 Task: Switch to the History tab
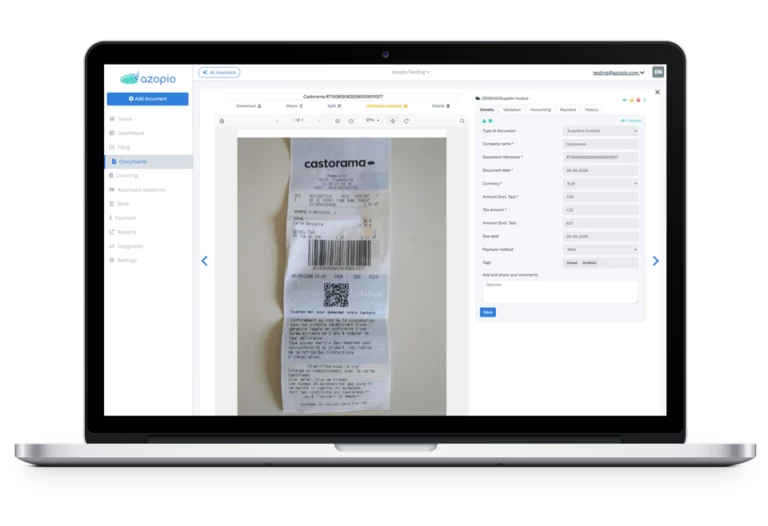(592, 110)
